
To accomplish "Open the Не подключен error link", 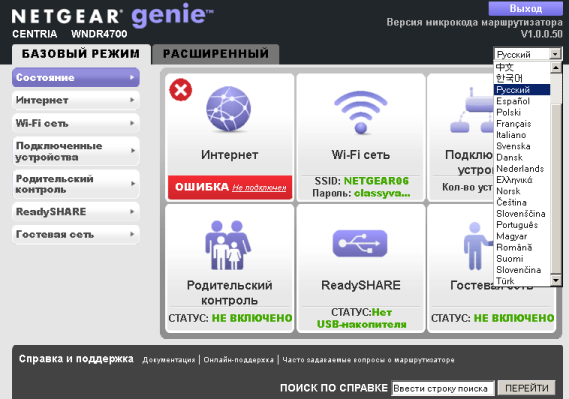I will click(x=259, y=188).
